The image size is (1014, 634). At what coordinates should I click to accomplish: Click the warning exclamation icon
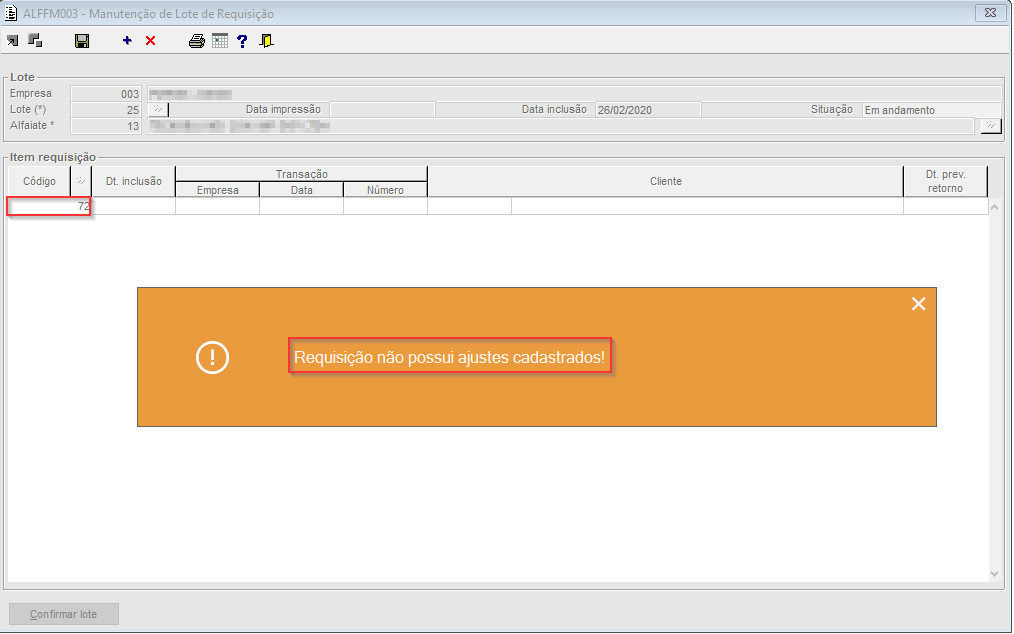point(212,357)
